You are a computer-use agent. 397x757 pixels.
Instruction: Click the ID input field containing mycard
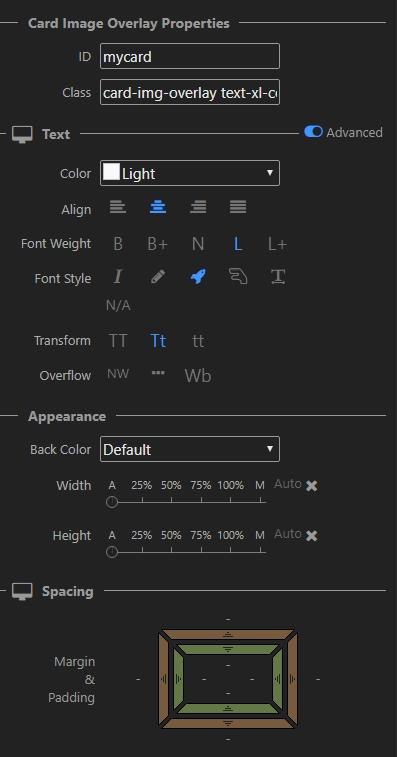click(x=190, y=56)
